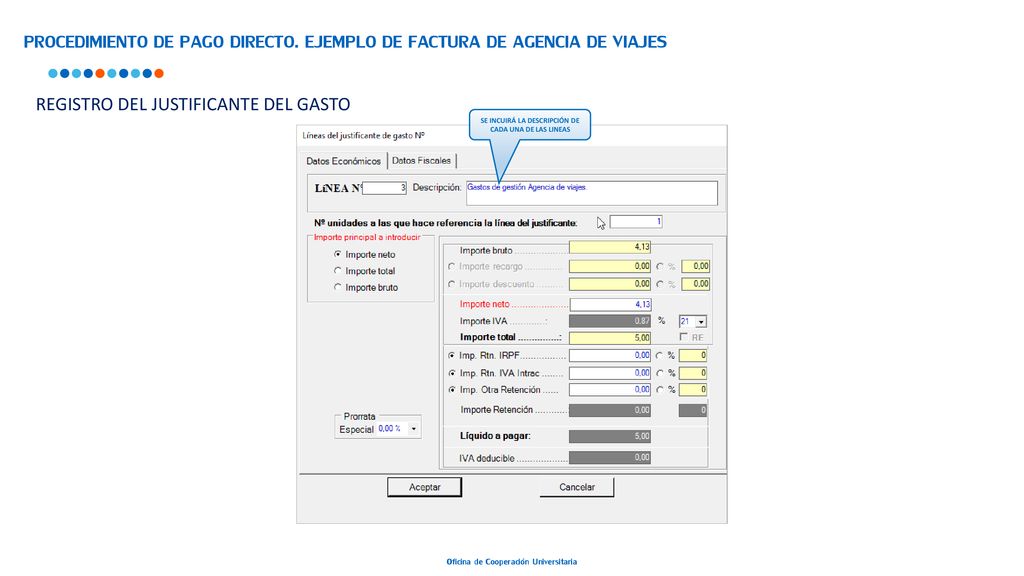Switch to the Datos Económicos tab
Screen dimensions: 1024x576
point(344,161)
